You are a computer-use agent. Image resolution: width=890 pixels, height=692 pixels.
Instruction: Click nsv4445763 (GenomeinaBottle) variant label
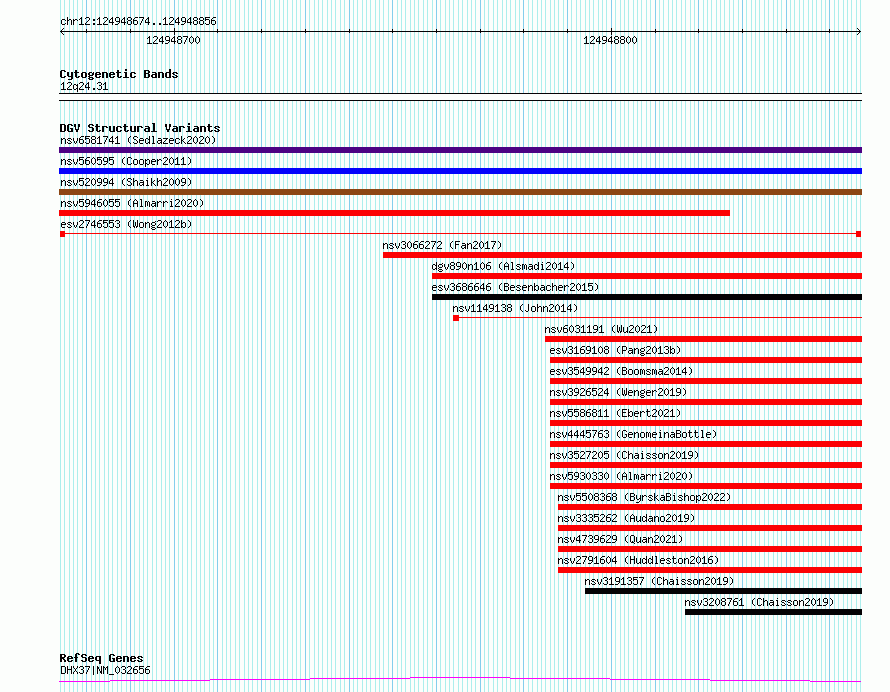[x=633, y=434]
